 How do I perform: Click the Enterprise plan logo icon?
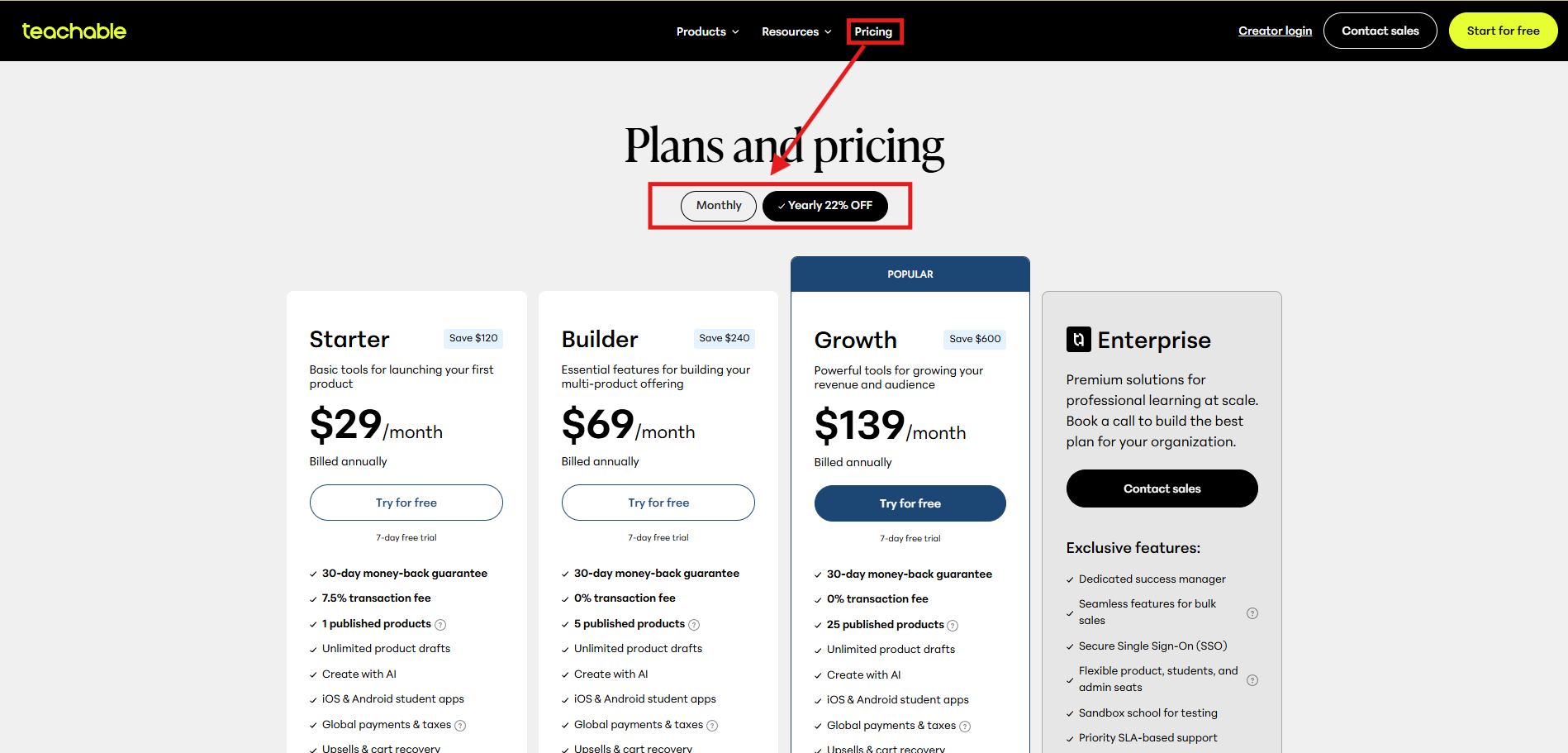pos(1078,339)
